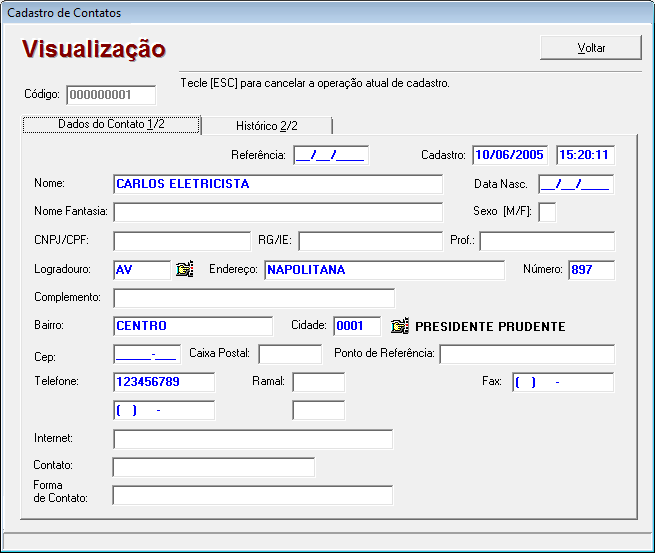Viewport: 655px width, 553px height.
Task: Click the Voltar button
Action: pos(590,48)
